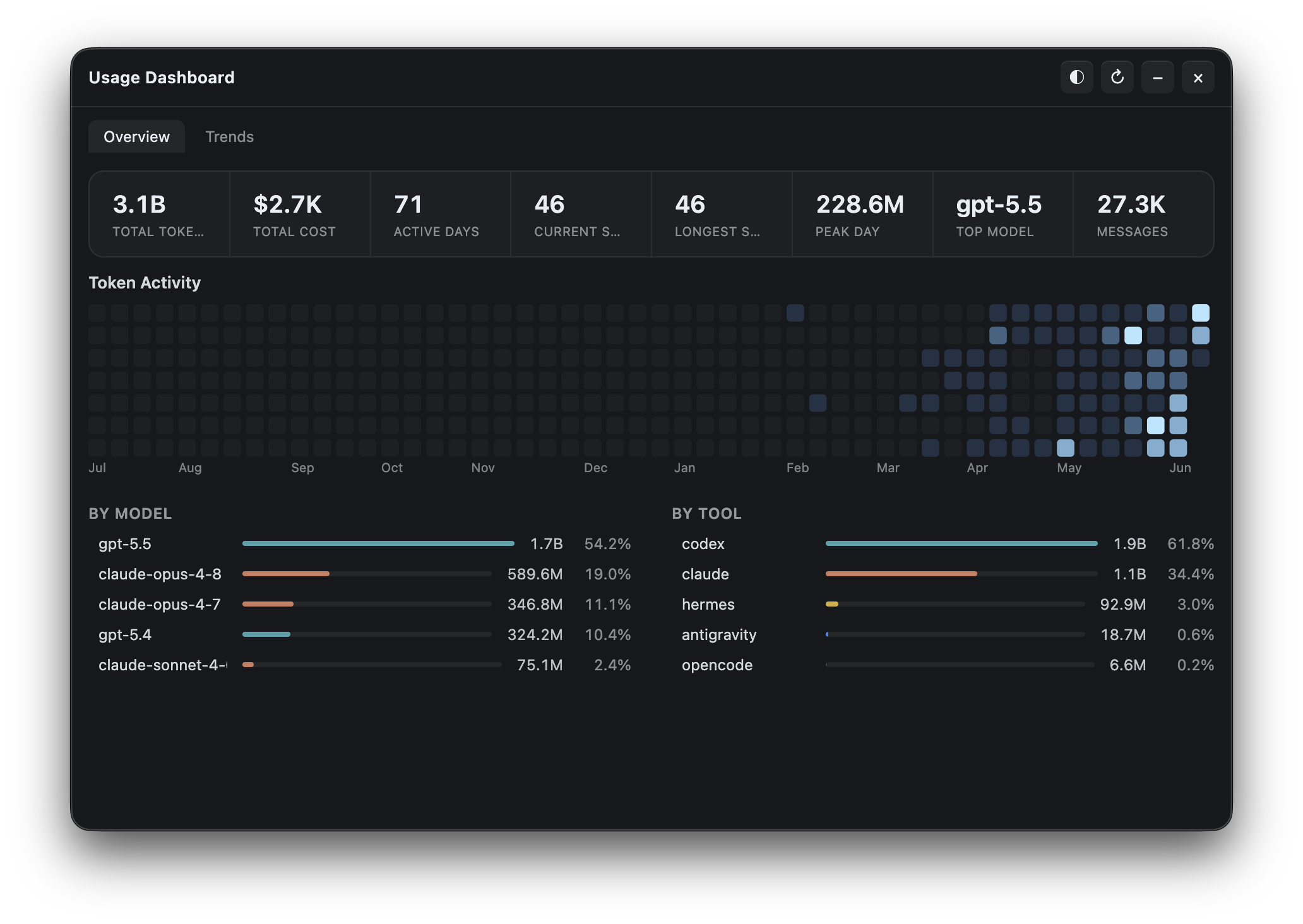Viewport: 1303px width, 924px height.
Task: Click the 54.2% value for gpt-5.5
Action: (x=607, y=543)
